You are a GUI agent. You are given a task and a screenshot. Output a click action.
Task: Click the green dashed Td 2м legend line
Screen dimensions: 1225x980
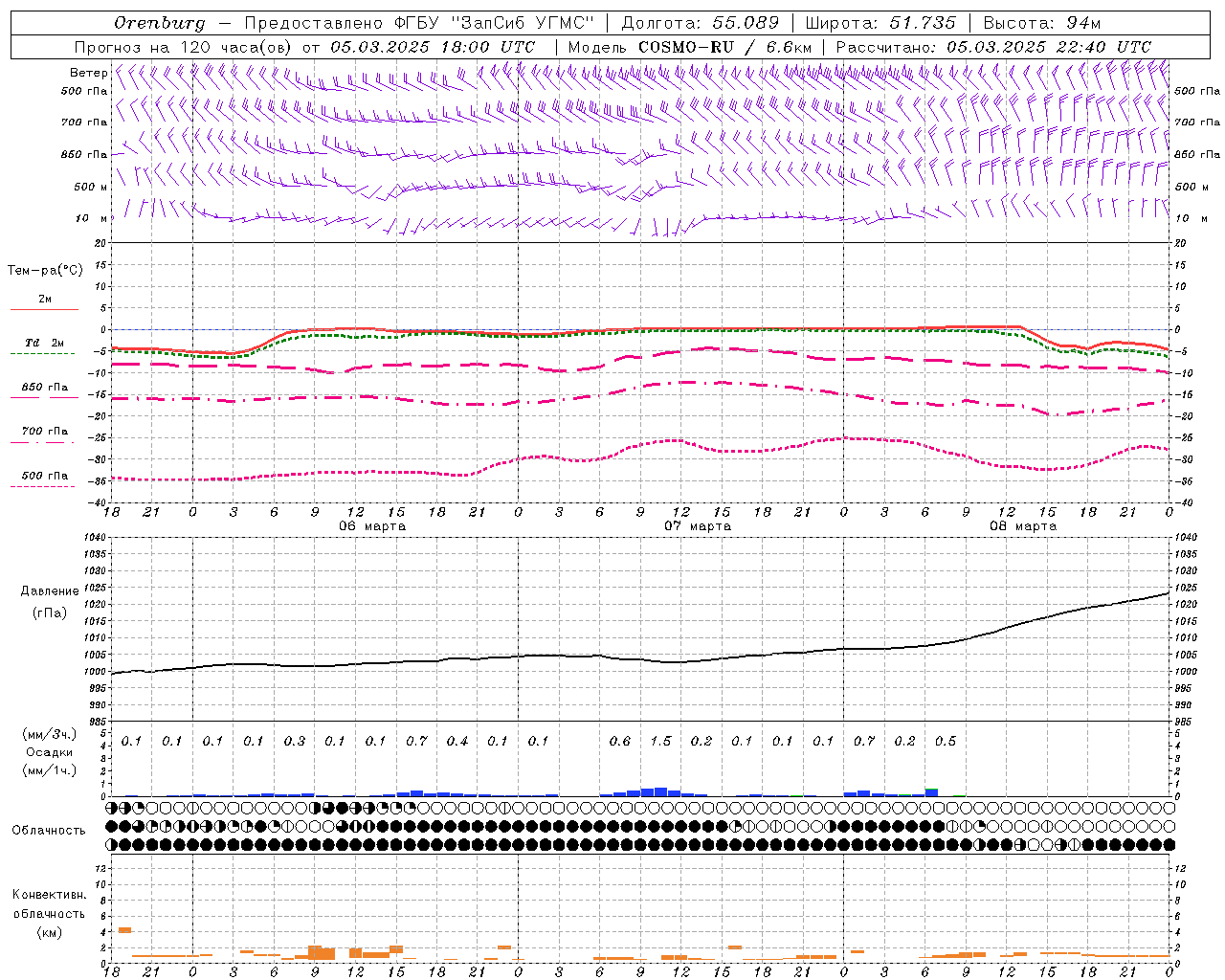click(x=42, y=353)
